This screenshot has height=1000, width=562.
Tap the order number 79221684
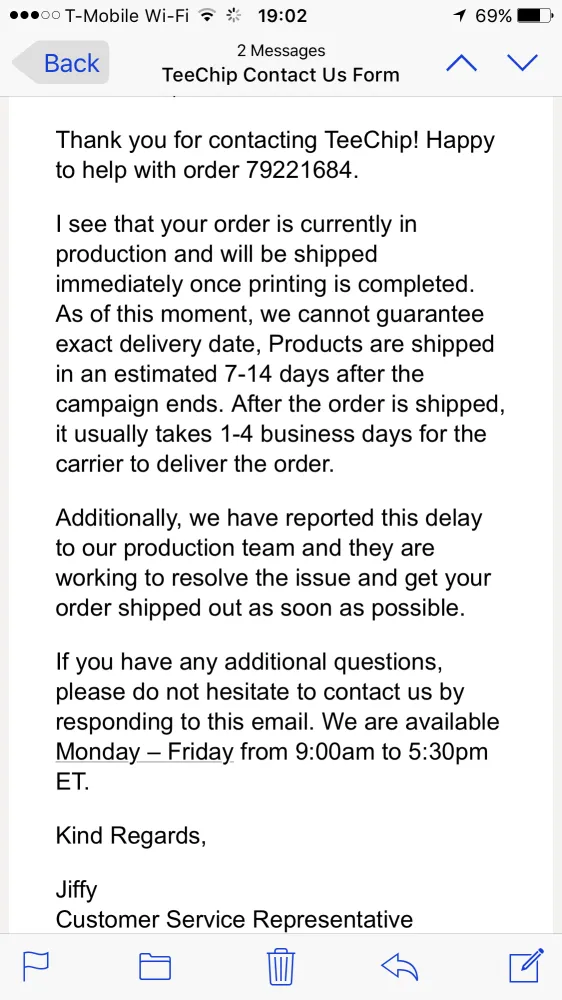(298, 171)
